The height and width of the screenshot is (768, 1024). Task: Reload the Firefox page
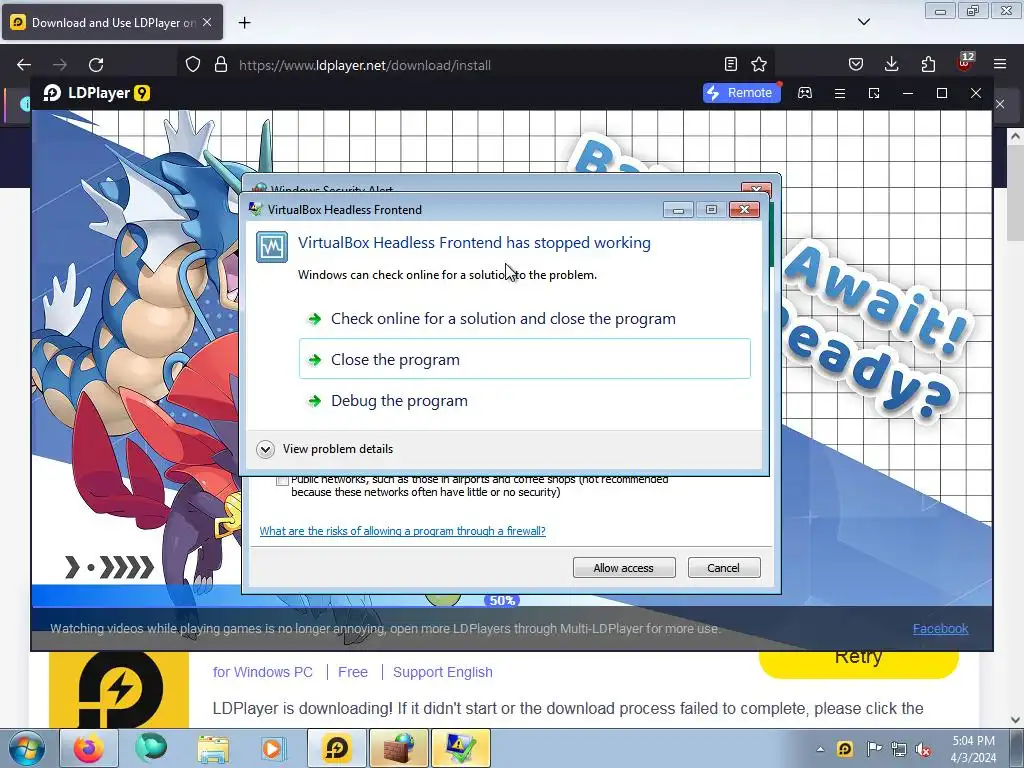(x=96, y=65)
